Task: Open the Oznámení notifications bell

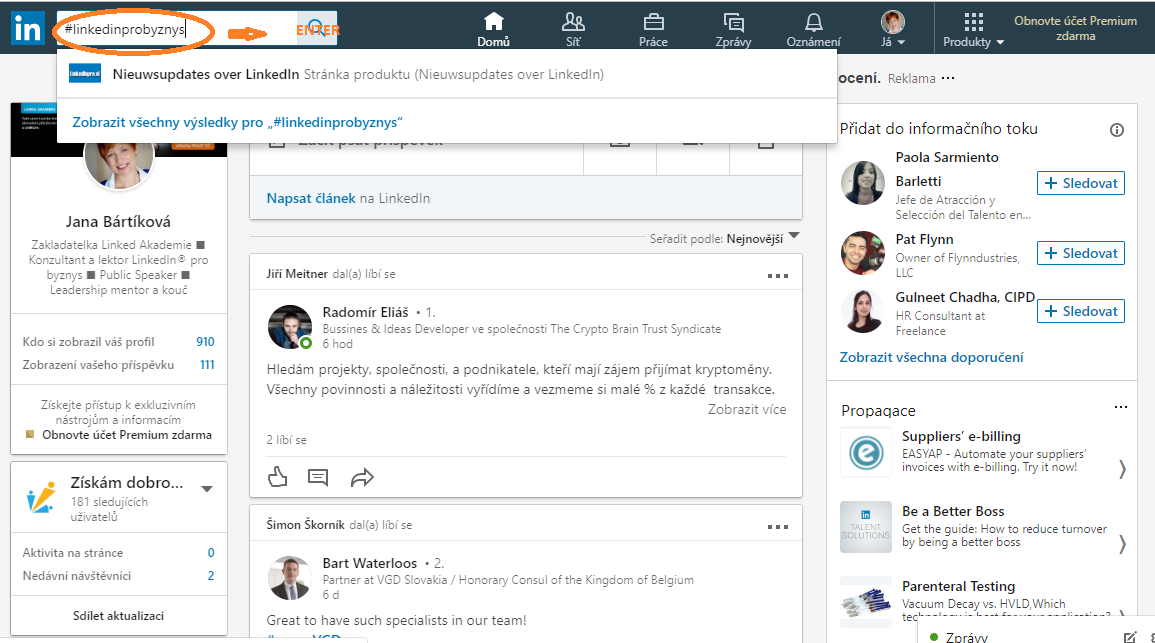Action: [813, 29]
